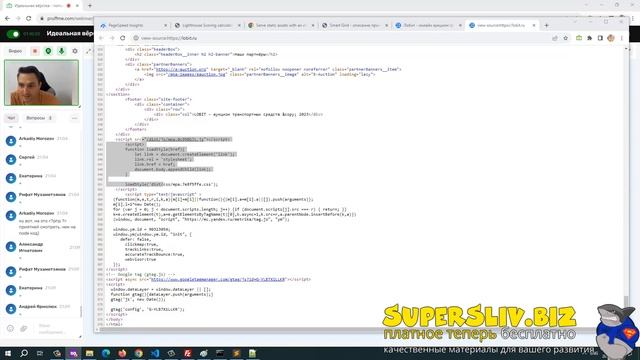Click the back arrow in the front browser

click(101, 38)
